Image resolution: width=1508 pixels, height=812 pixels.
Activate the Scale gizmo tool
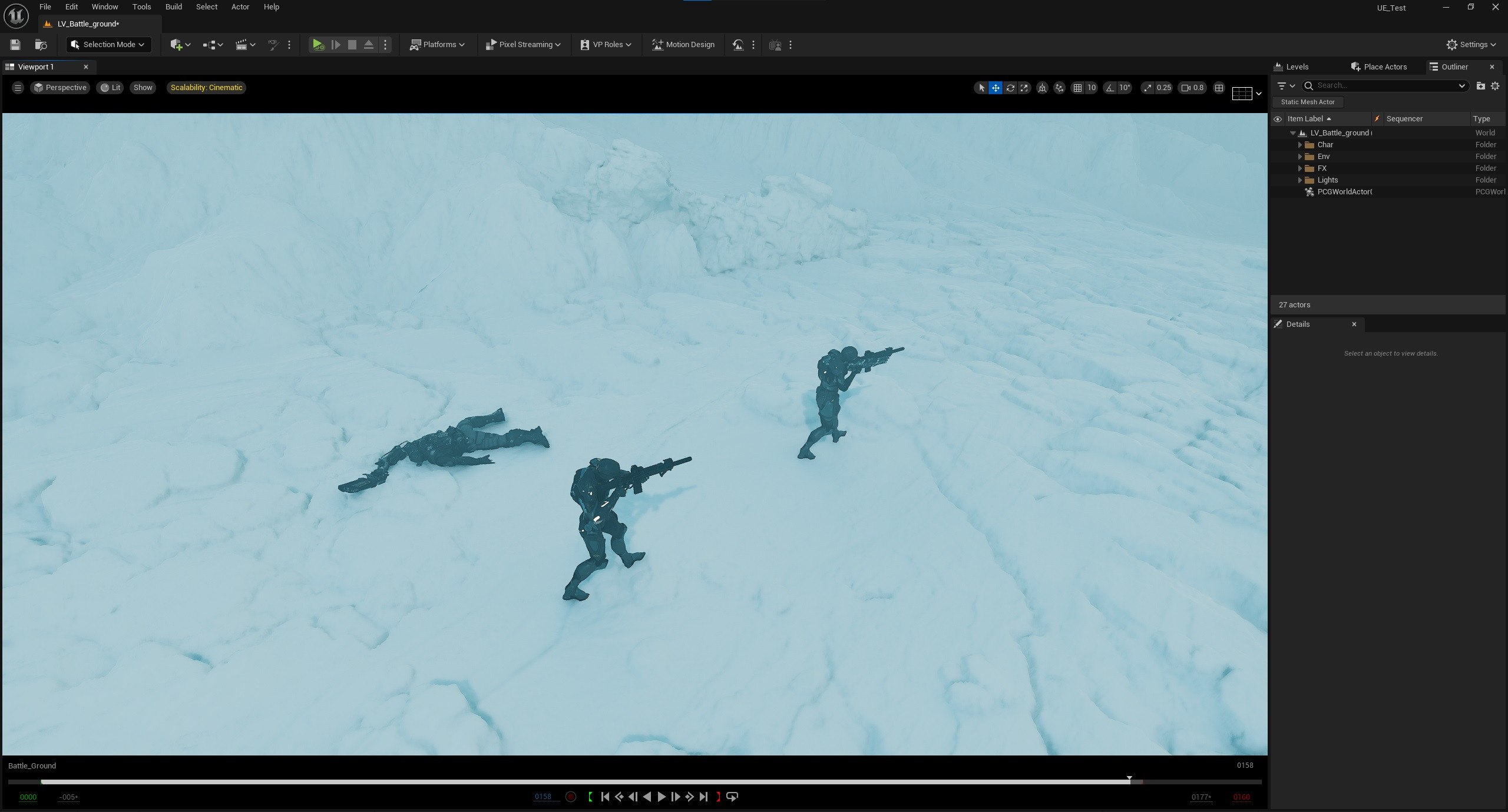1024,88
